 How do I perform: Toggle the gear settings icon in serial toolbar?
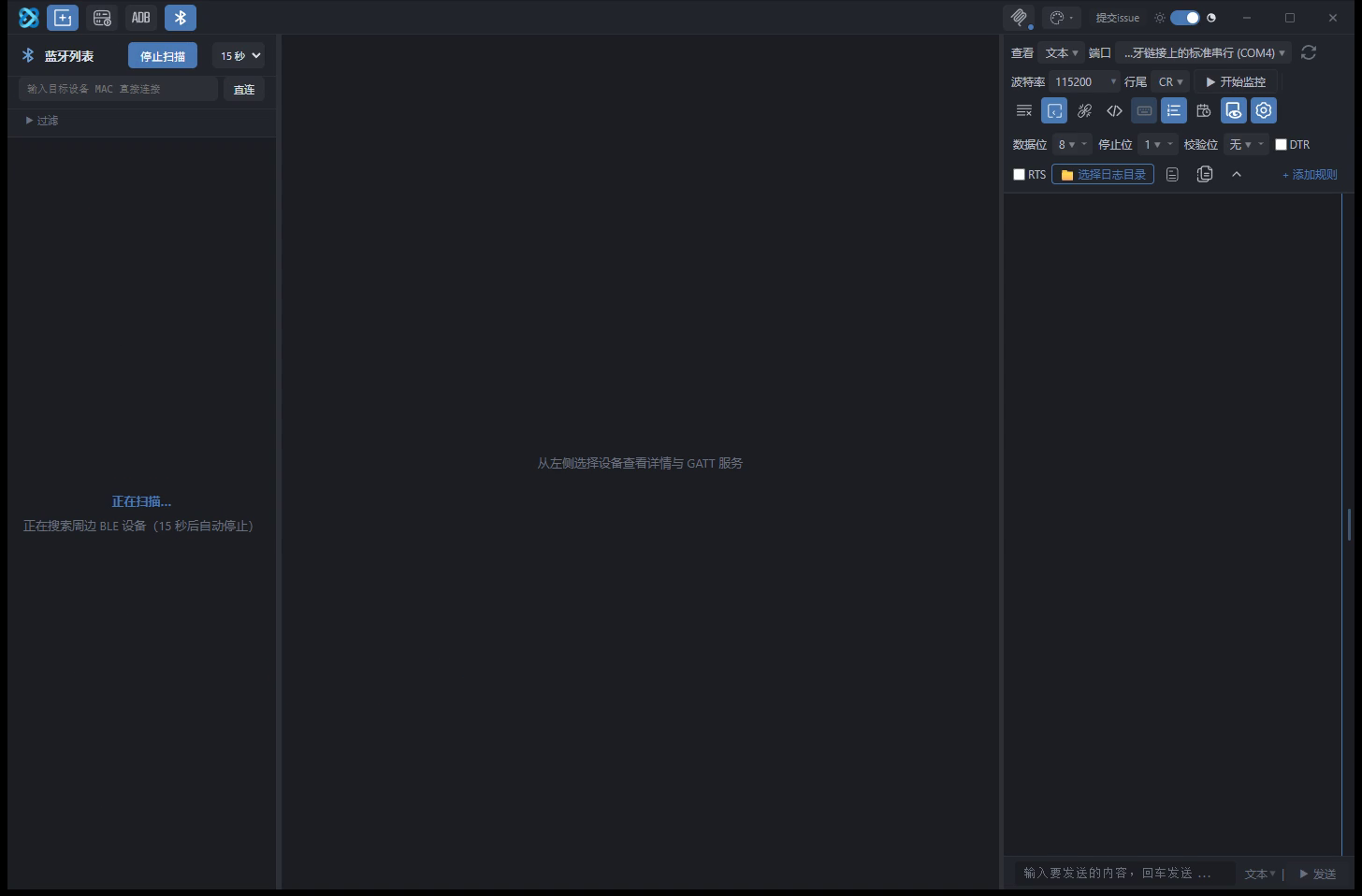[x=1264, y=110]
